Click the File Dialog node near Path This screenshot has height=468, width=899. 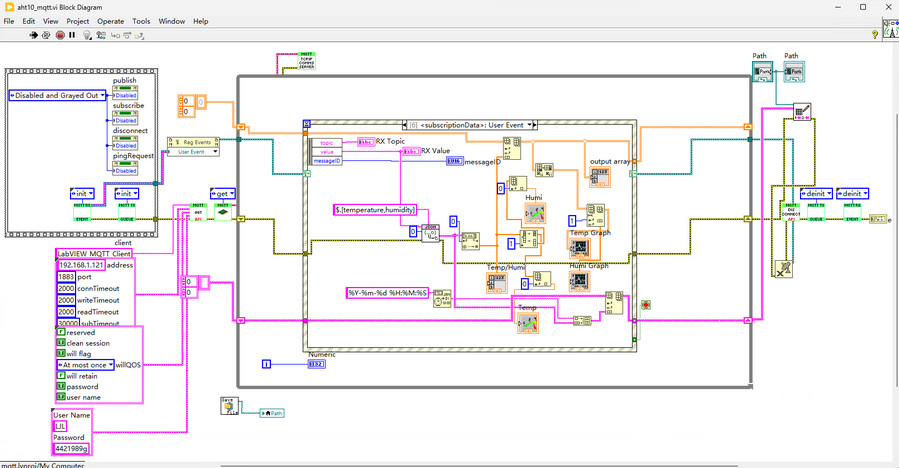coord(229,406)
